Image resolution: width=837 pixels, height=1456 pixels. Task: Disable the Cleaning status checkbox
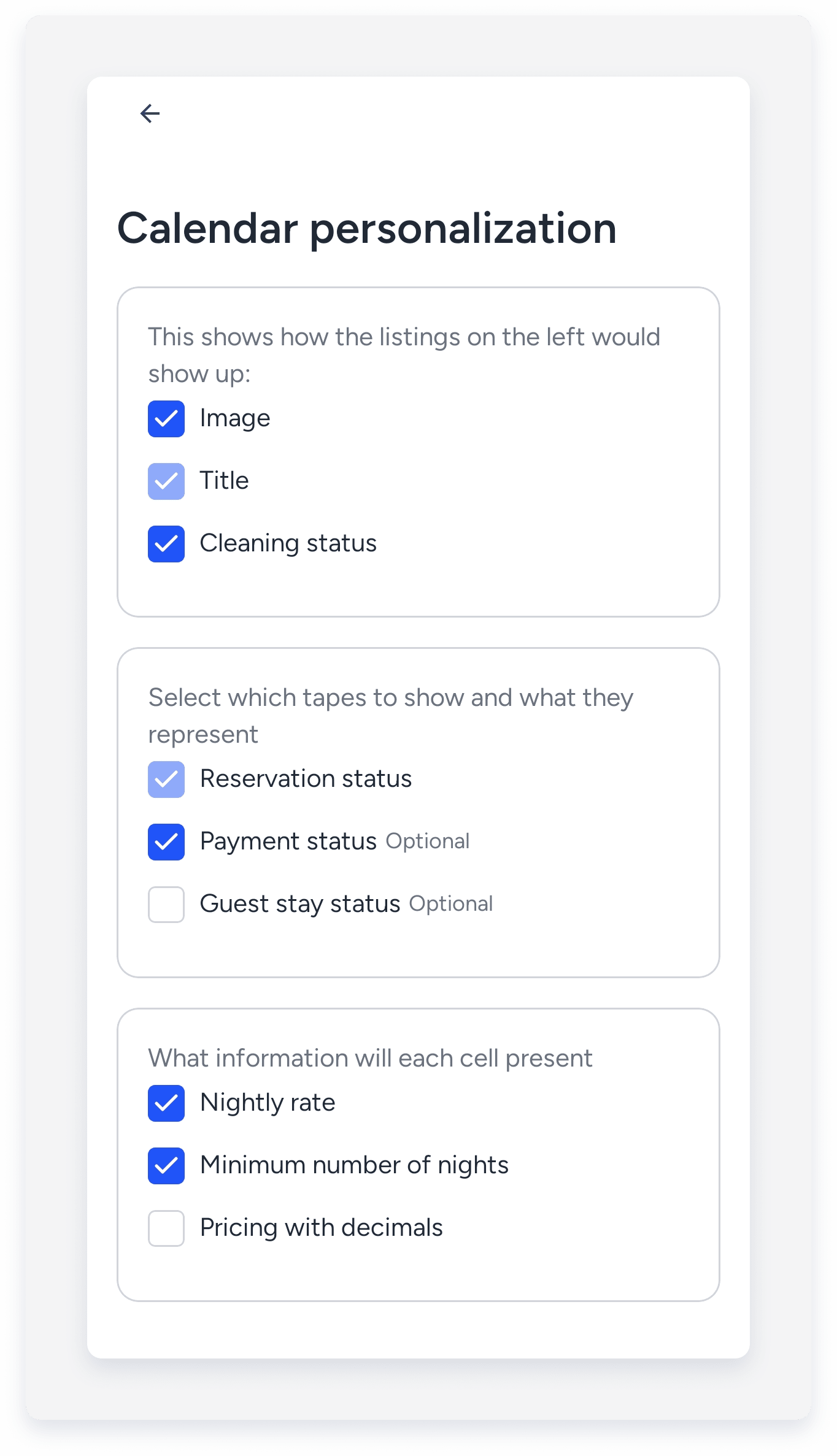coord(166,544)
